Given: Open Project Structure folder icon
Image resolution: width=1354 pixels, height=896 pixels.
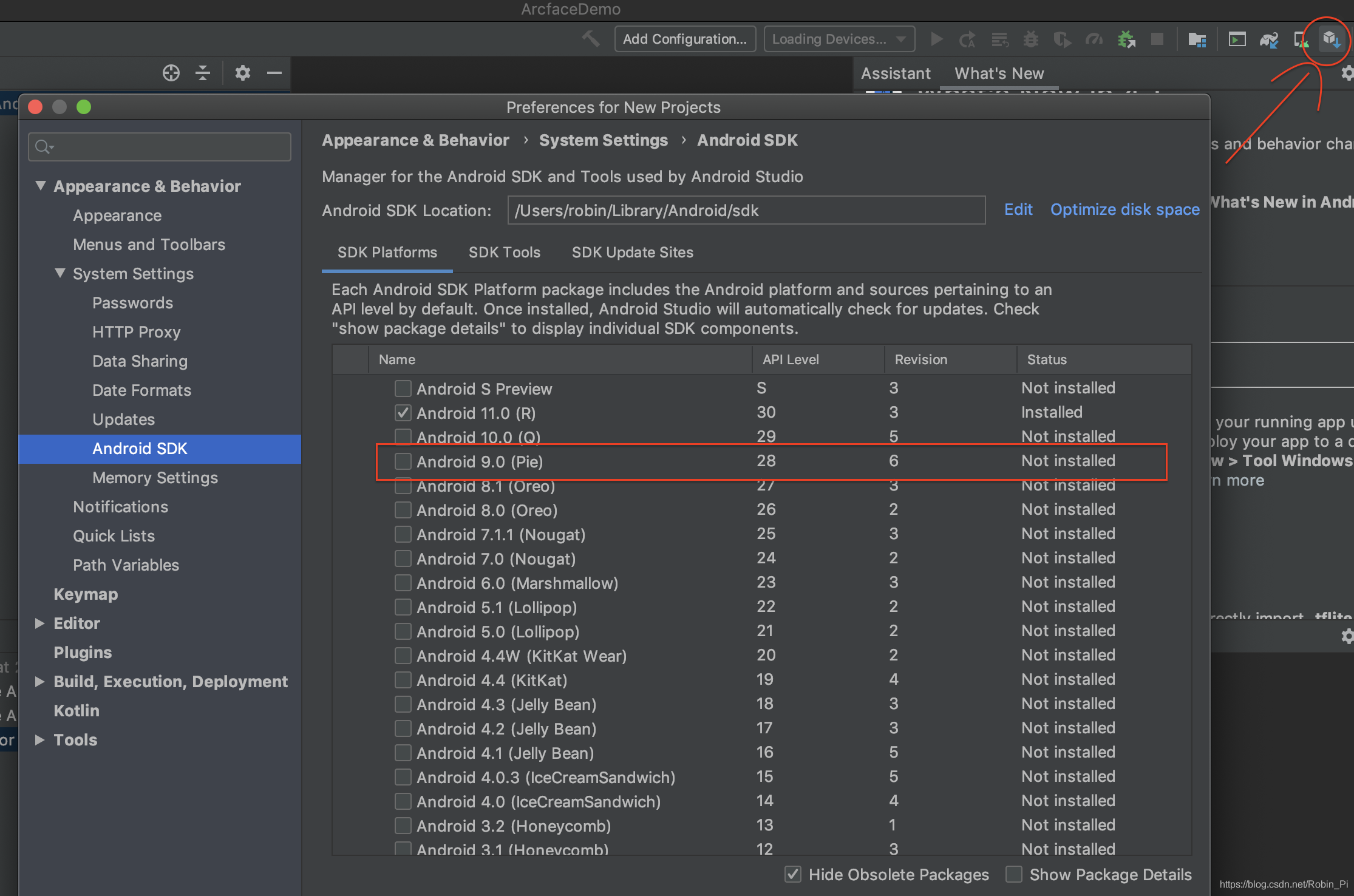Looking at the screenshot, I should click(x=1197, y=39).
